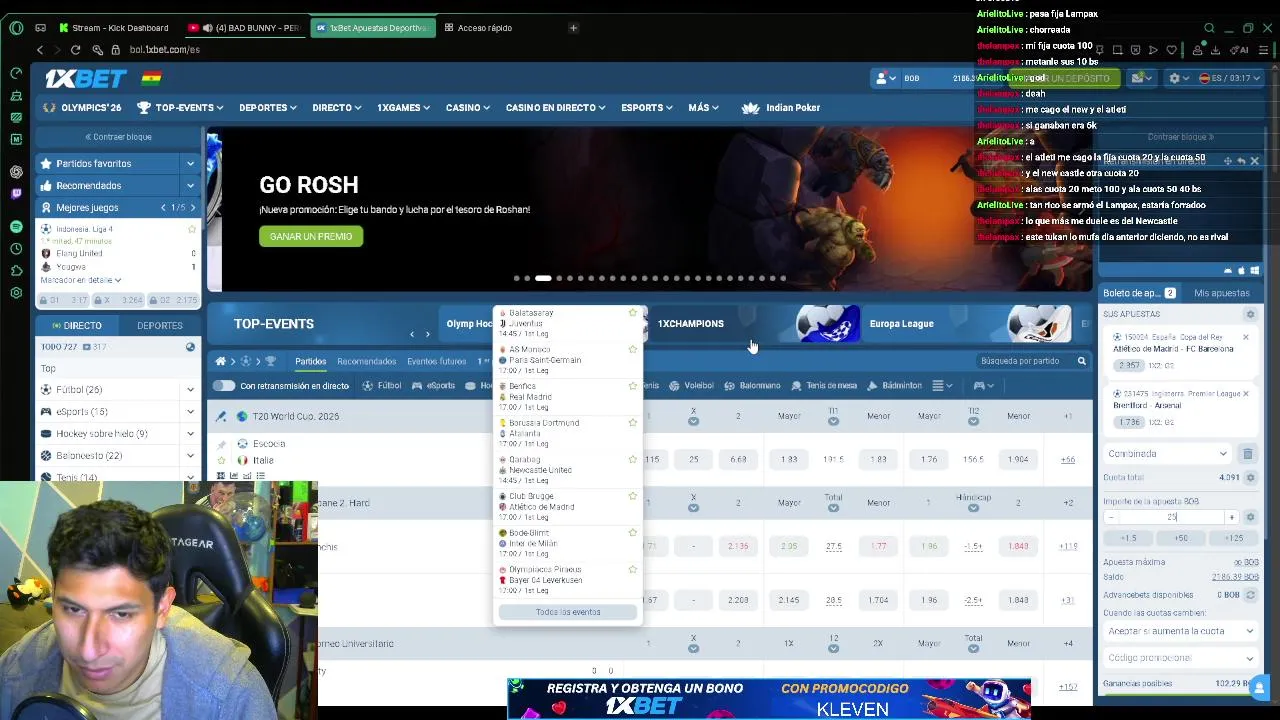Favorite the Indonesia Liga 4 match star
Image resolution: width=1280 pixels, height=720 pixels.
192,229
